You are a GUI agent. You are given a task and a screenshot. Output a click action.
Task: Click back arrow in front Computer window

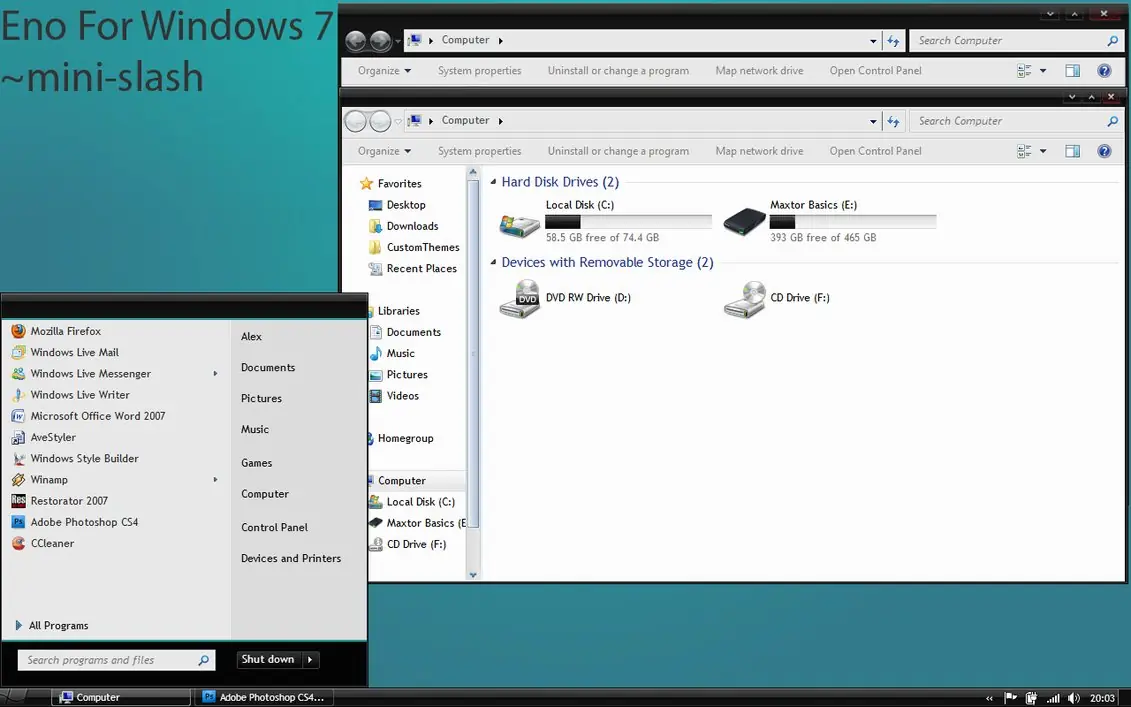click(356, 121)
